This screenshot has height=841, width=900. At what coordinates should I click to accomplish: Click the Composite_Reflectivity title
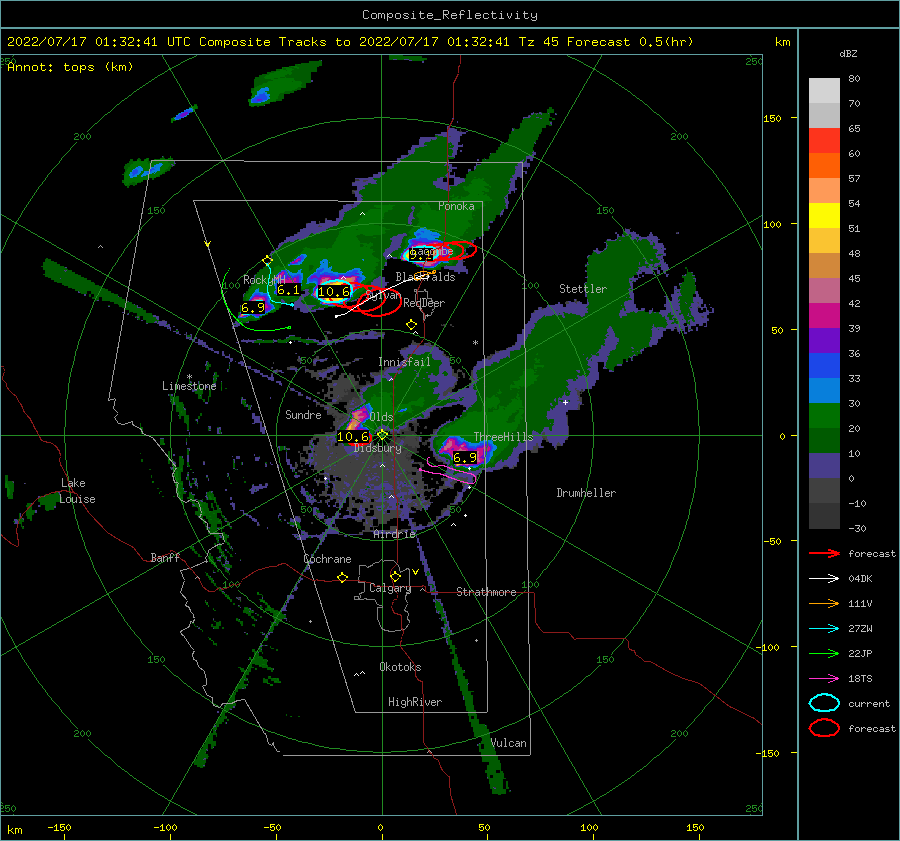[x=450, y=15]
